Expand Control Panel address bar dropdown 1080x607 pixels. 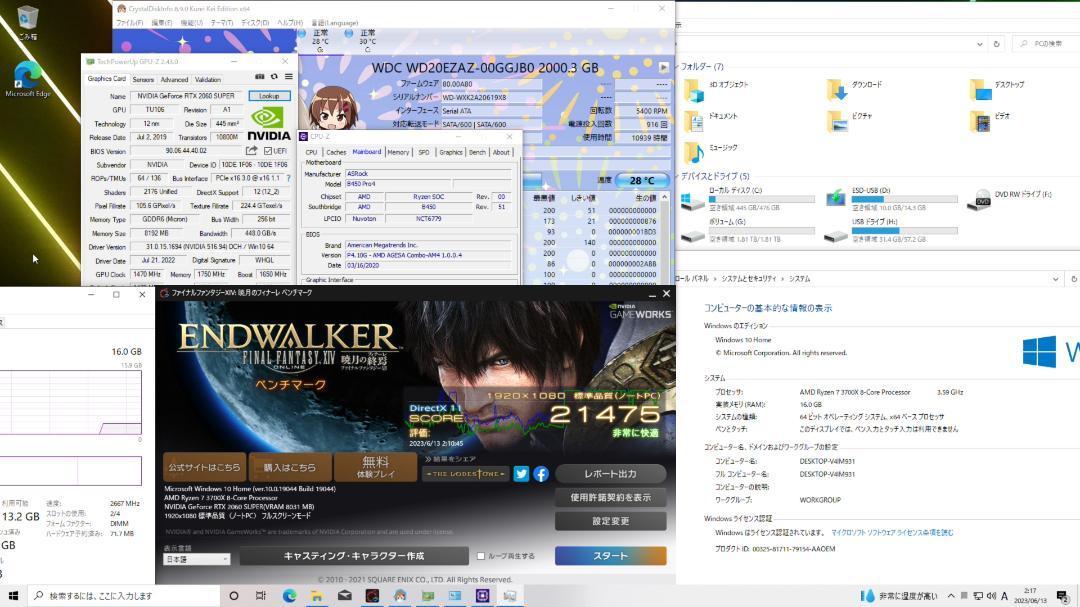pyautogui.click(x=1055, y=279)
